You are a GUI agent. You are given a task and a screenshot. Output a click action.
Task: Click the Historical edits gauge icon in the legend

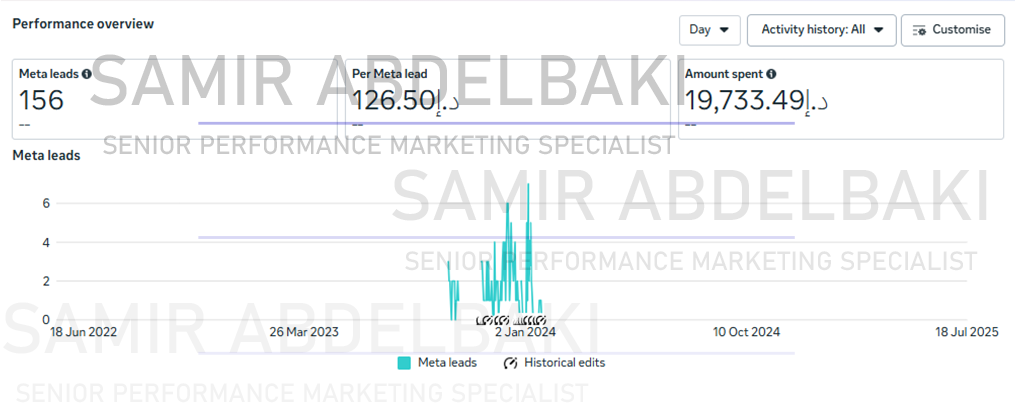pyautogui.click(x=511, y=363)
